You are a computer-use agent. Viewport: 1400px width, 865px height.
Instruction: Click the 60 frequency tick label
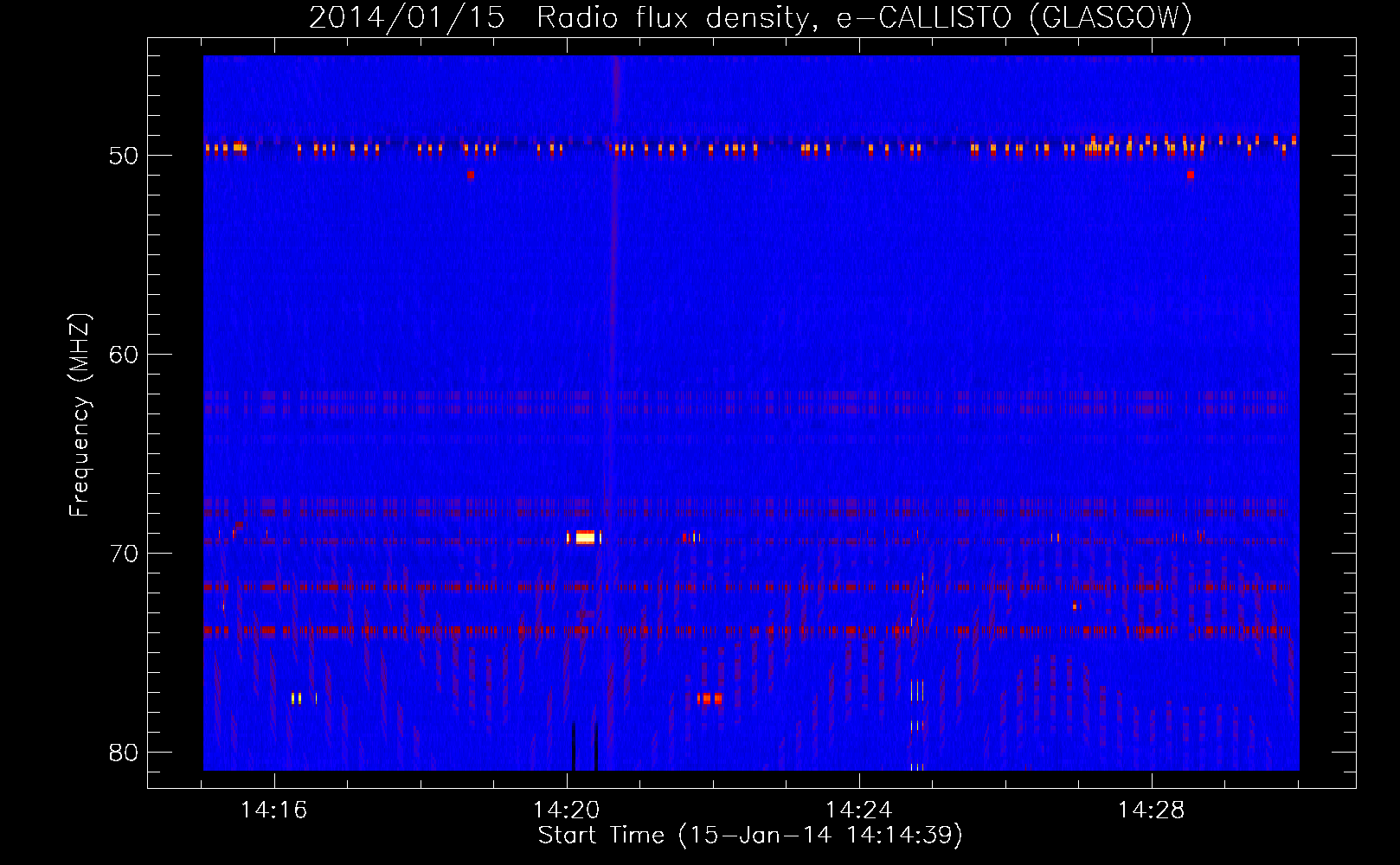click(124, 355)
